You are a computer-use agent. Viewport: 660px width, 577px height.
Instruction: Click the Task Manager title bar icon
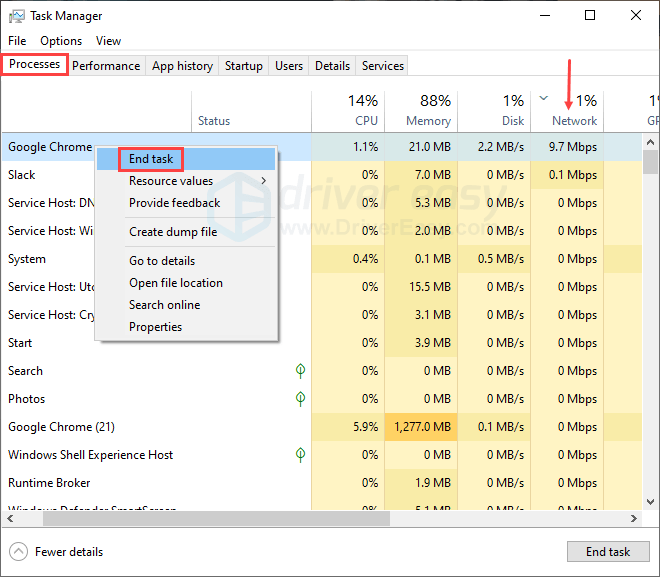pyautogui.click(x=17, y=16)
